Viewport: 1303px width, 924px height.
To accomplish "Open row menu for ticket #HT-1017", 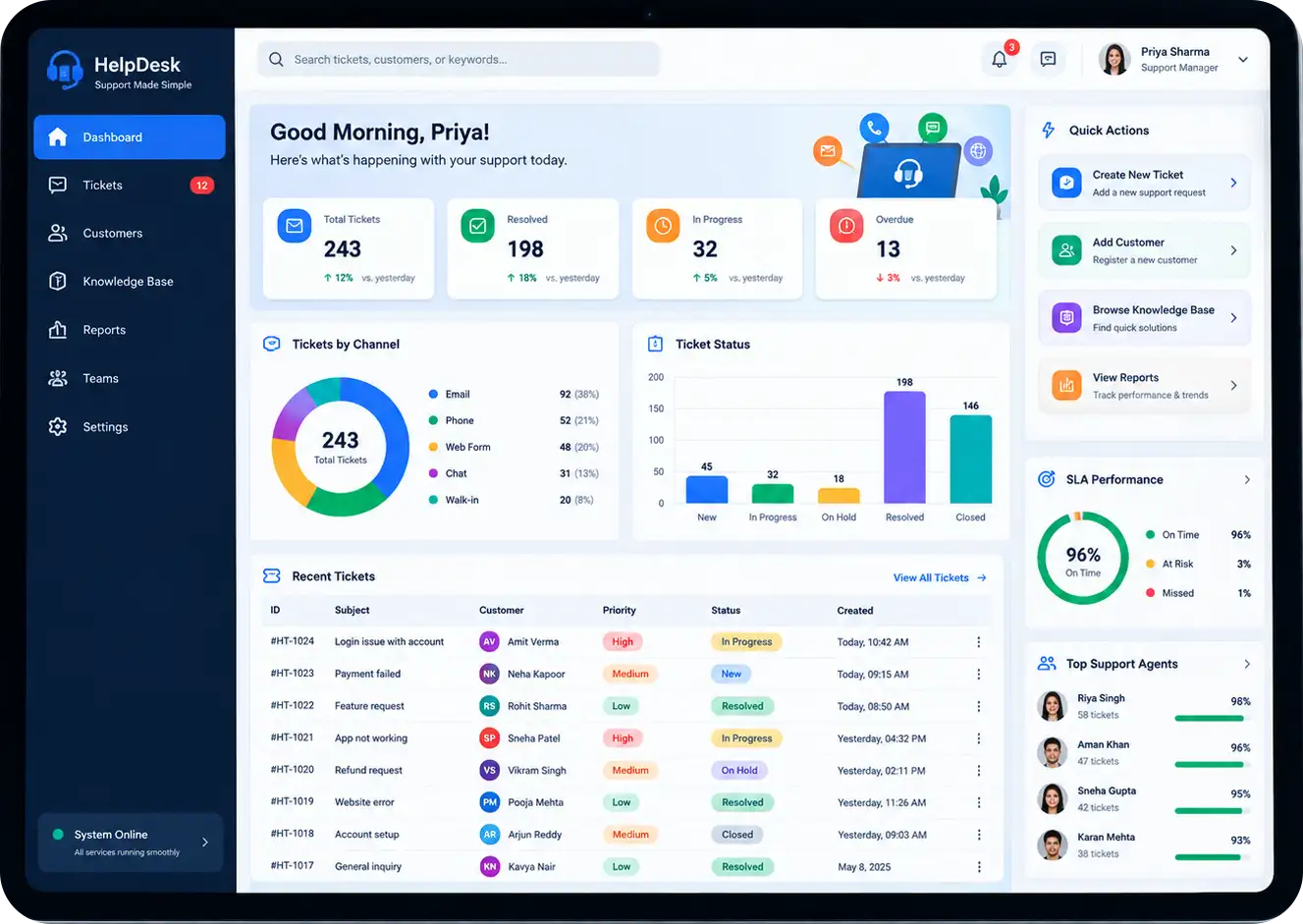I will [x=979, y=867].
